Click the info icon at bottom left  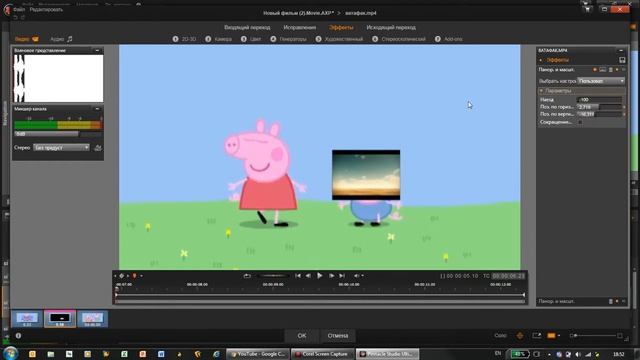pyautogui.click(x=18, y=336)
